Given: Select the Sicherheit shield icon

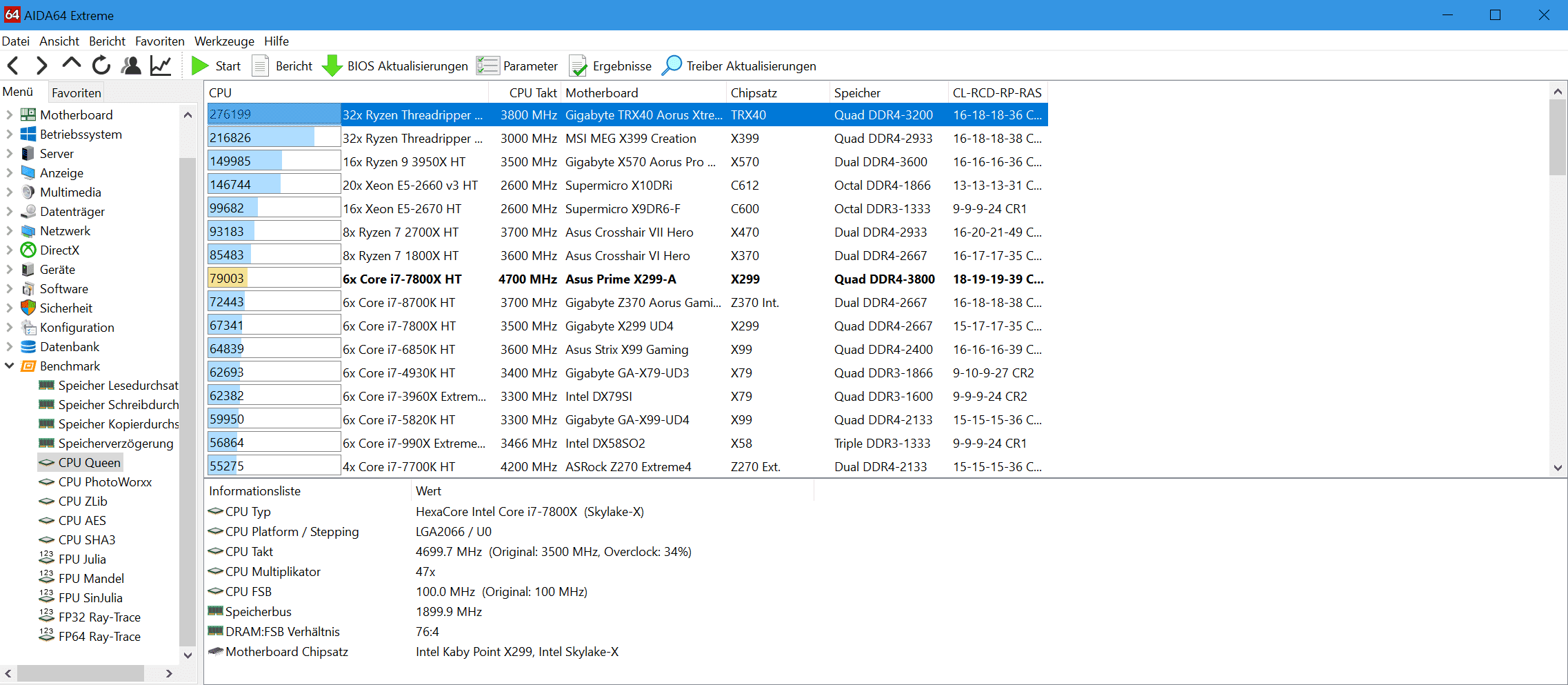Looking at the screenshot, I should click(28, 308).
